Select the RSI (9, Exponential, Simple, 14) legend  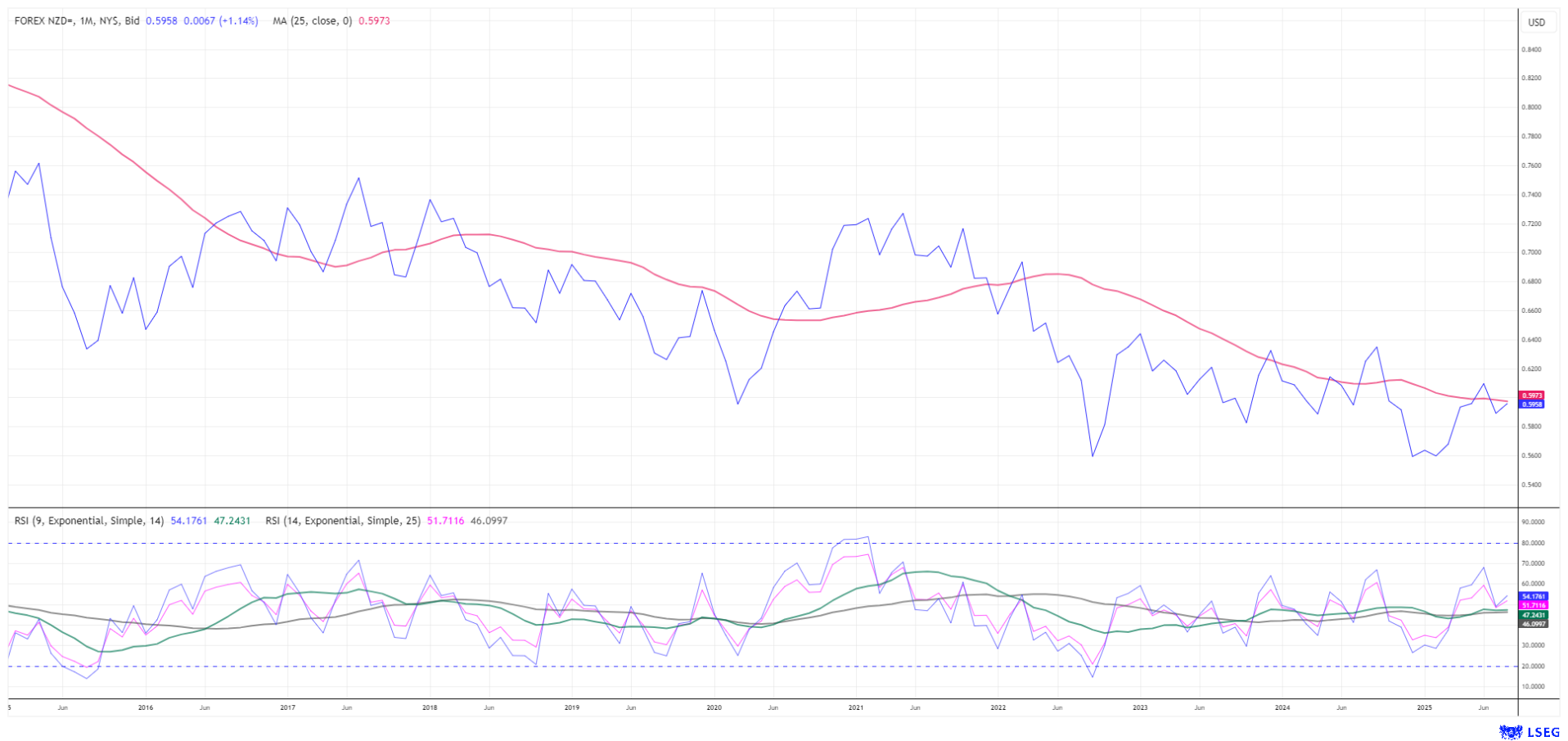coord(89,521)
